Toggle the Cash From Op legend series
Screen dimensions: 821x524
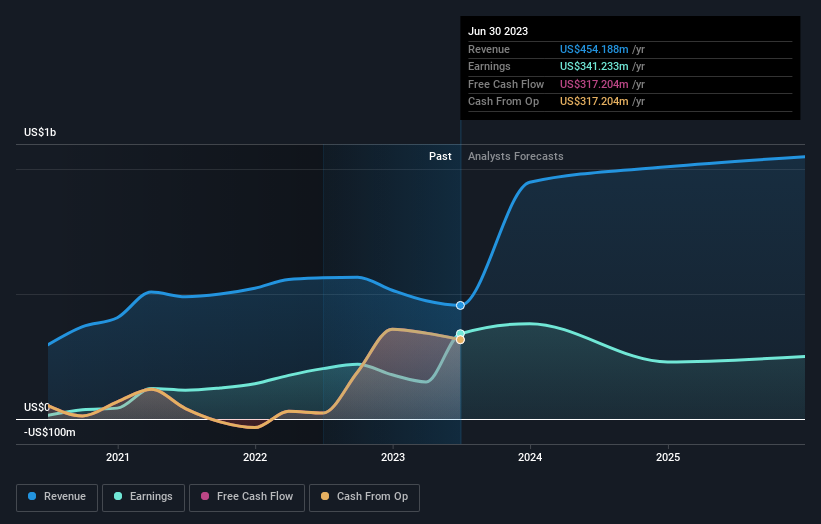pyautogui.click(x=364, y=497)
